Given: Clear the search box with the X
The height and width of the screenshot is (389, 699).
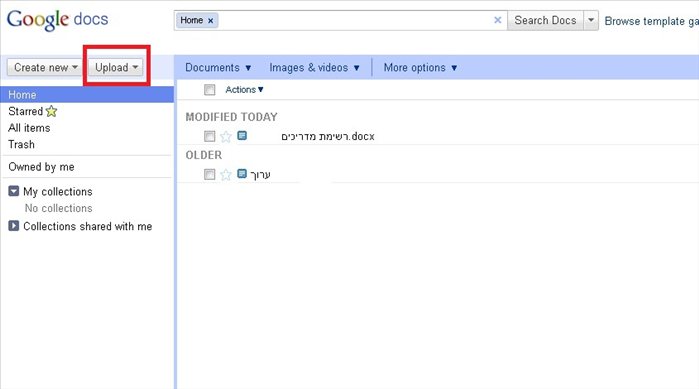Looking at the screenshot, I should [x=498, y=20].
